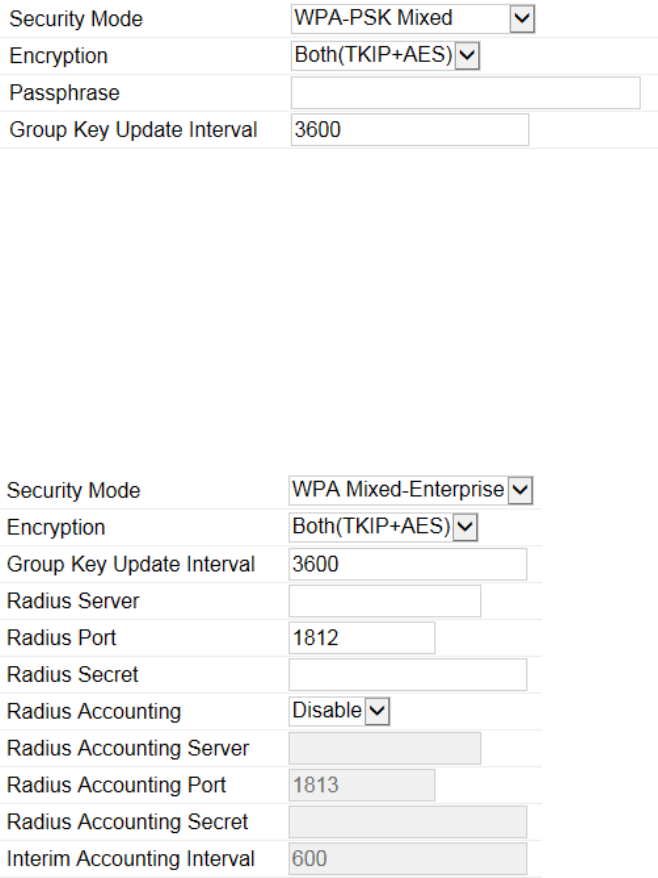Image resolution: width=658 pixels, height=878 pixels.
Task: Click Interim Accounting Interval field showing 600
Action: pyautogui.click(x=407, y=859)
